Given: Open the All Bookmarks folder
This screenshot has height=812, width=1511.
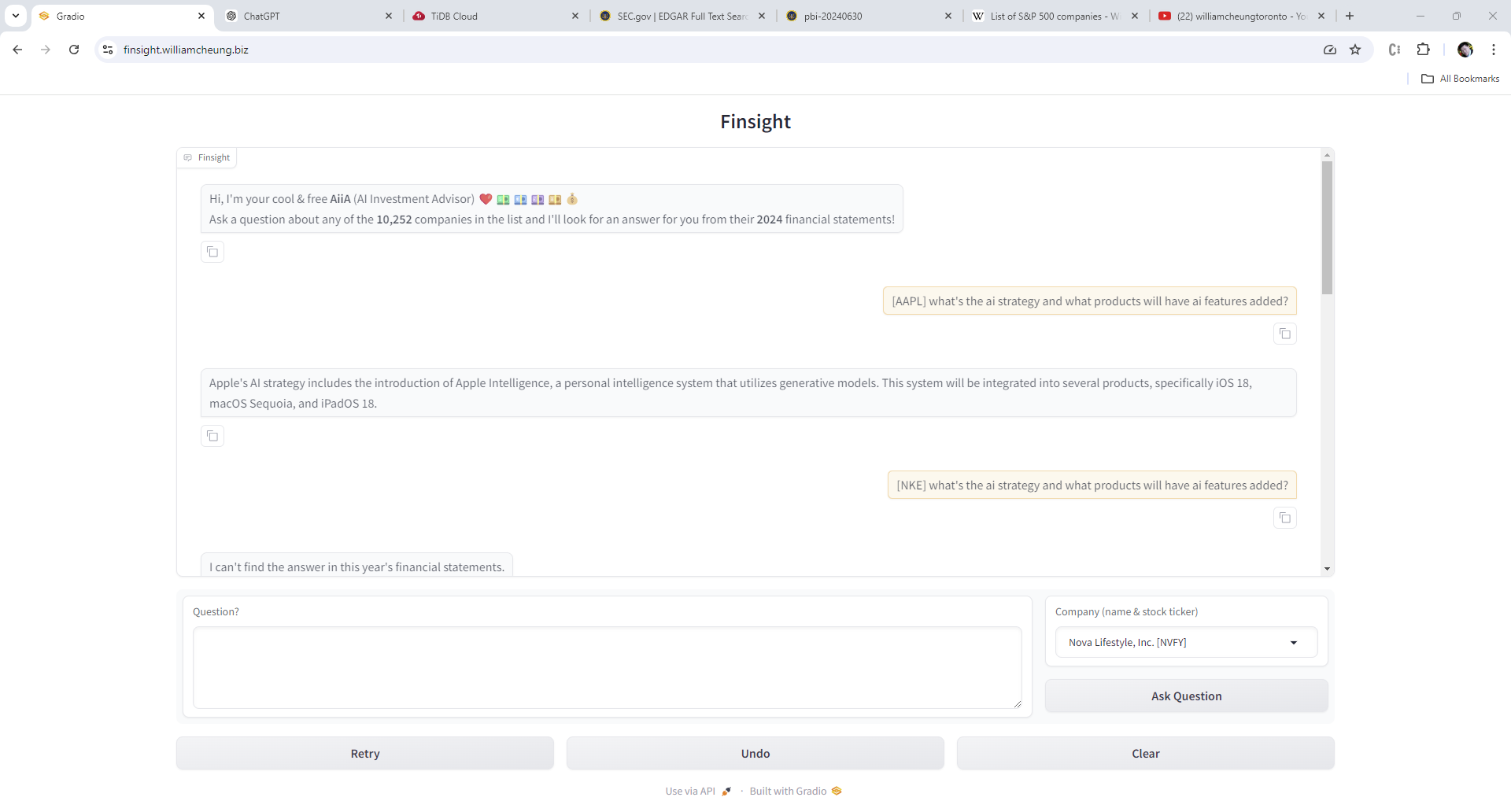Looking at the screenshot, I should [x=1461, y=79].
